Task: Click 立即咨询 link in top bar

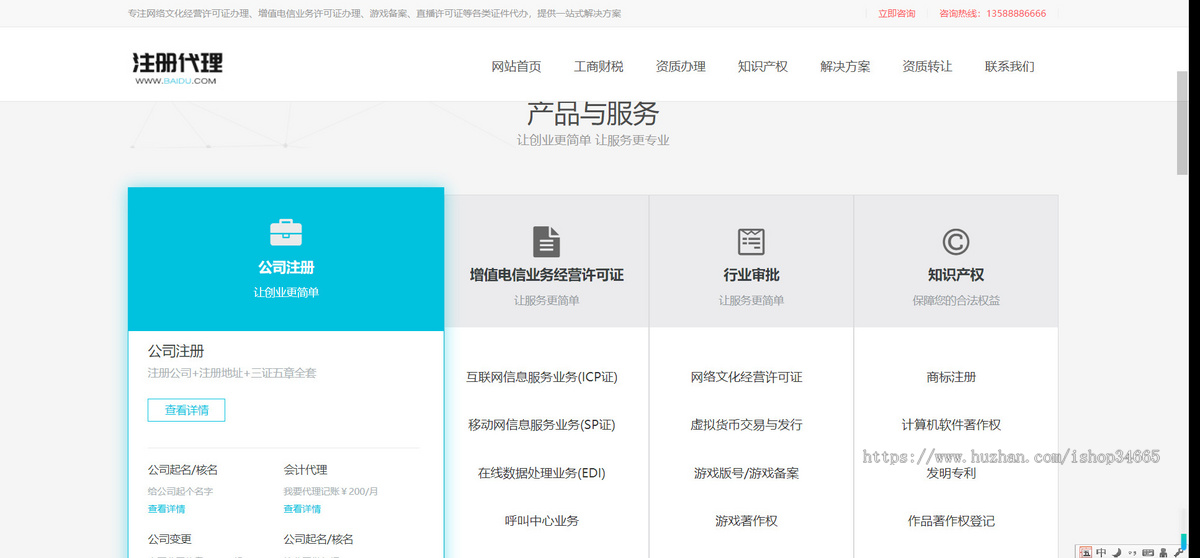Action: (896, 14)
